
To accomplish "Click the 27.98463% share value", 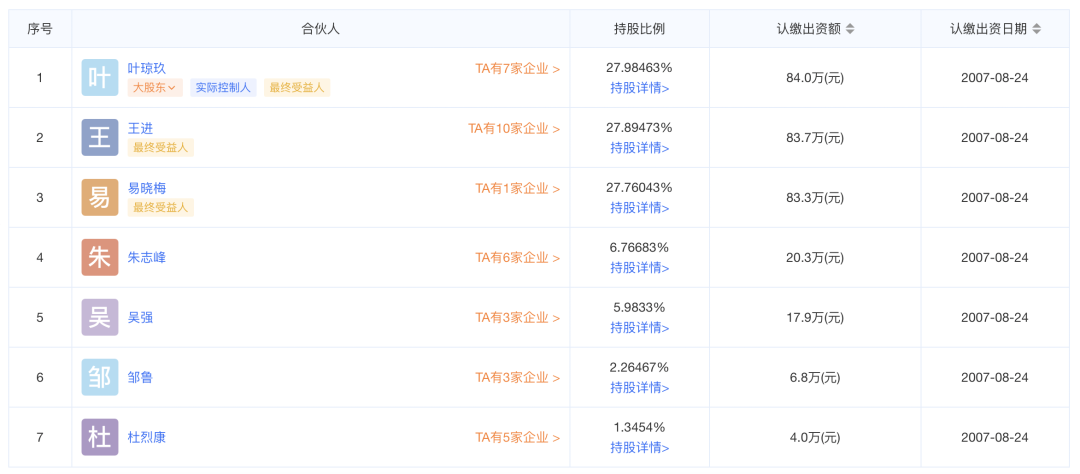I will 640,68.
